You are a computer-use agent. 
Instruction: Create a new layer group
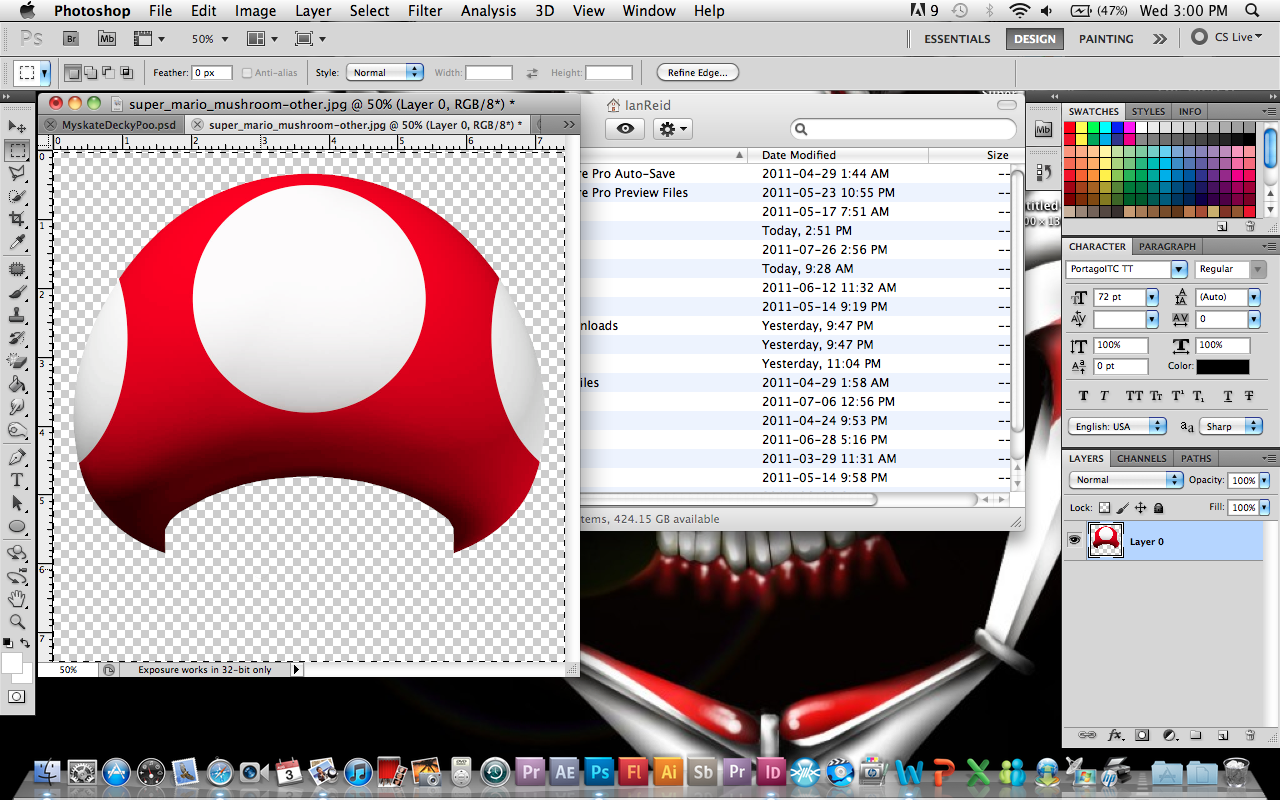(1195, 735)
